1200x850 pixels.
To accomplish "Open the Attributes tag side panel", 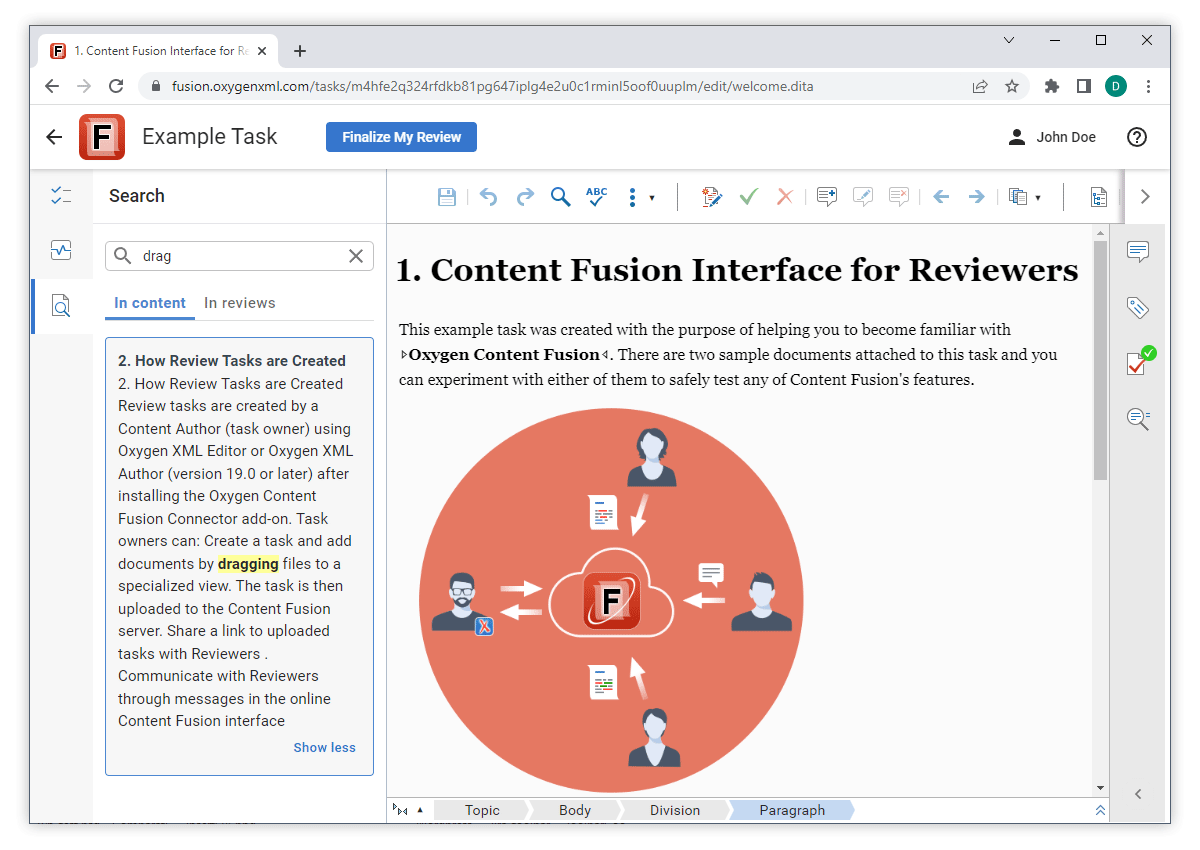I will point(1138,308).
